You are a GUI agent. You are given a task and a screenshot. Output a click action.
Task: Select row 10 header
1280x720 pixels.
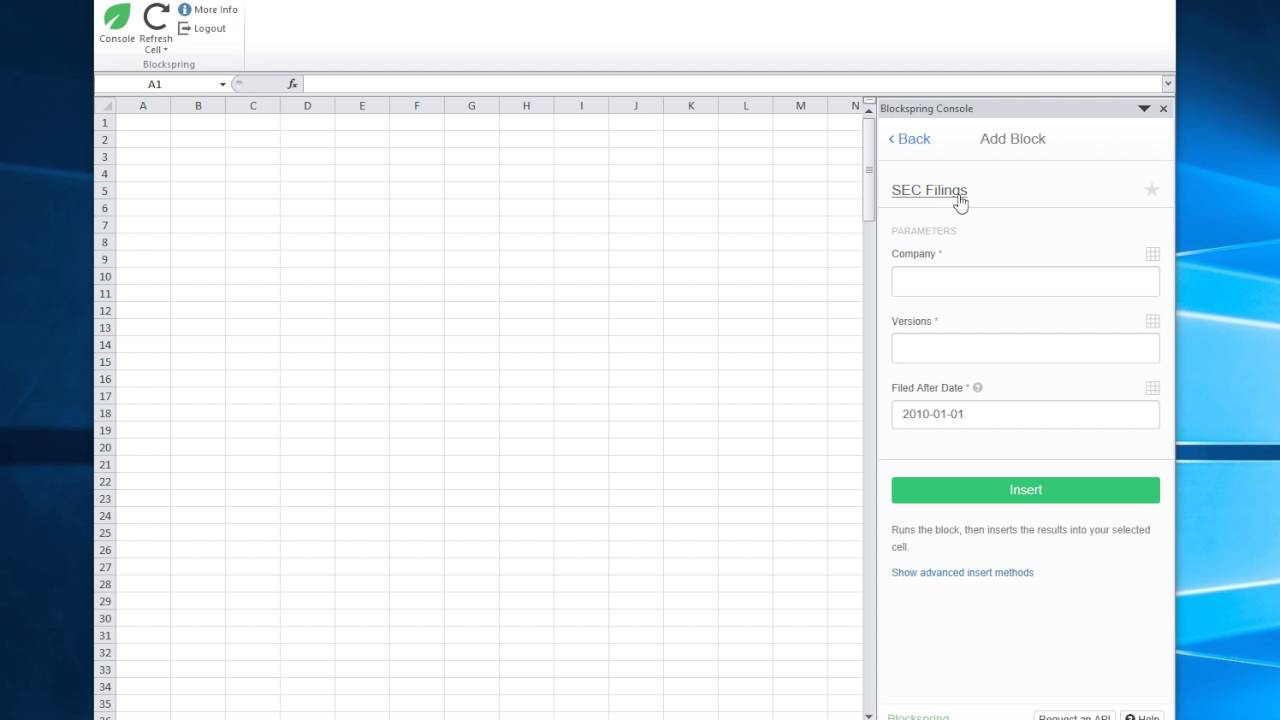(105, 277)
